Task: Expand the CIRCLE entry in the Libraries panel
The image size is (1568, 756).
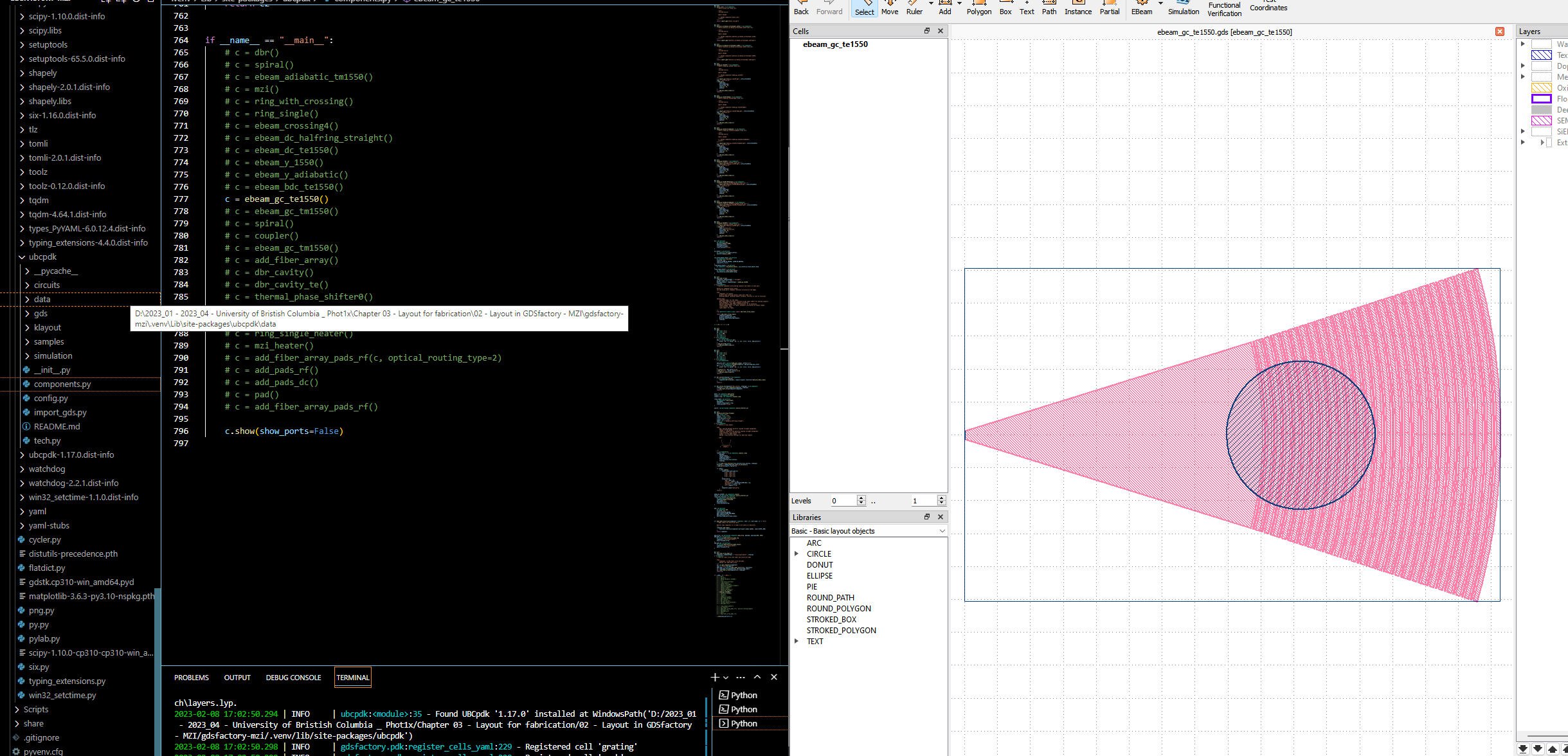Action: pos(797,553)
